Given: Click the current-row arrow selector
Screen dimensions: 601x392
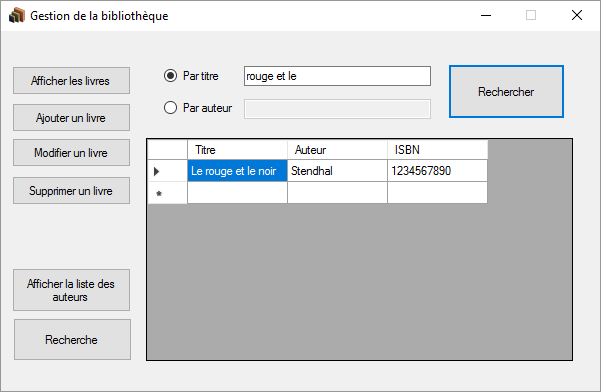Looking at the screenshot, I should coord(167,171).
